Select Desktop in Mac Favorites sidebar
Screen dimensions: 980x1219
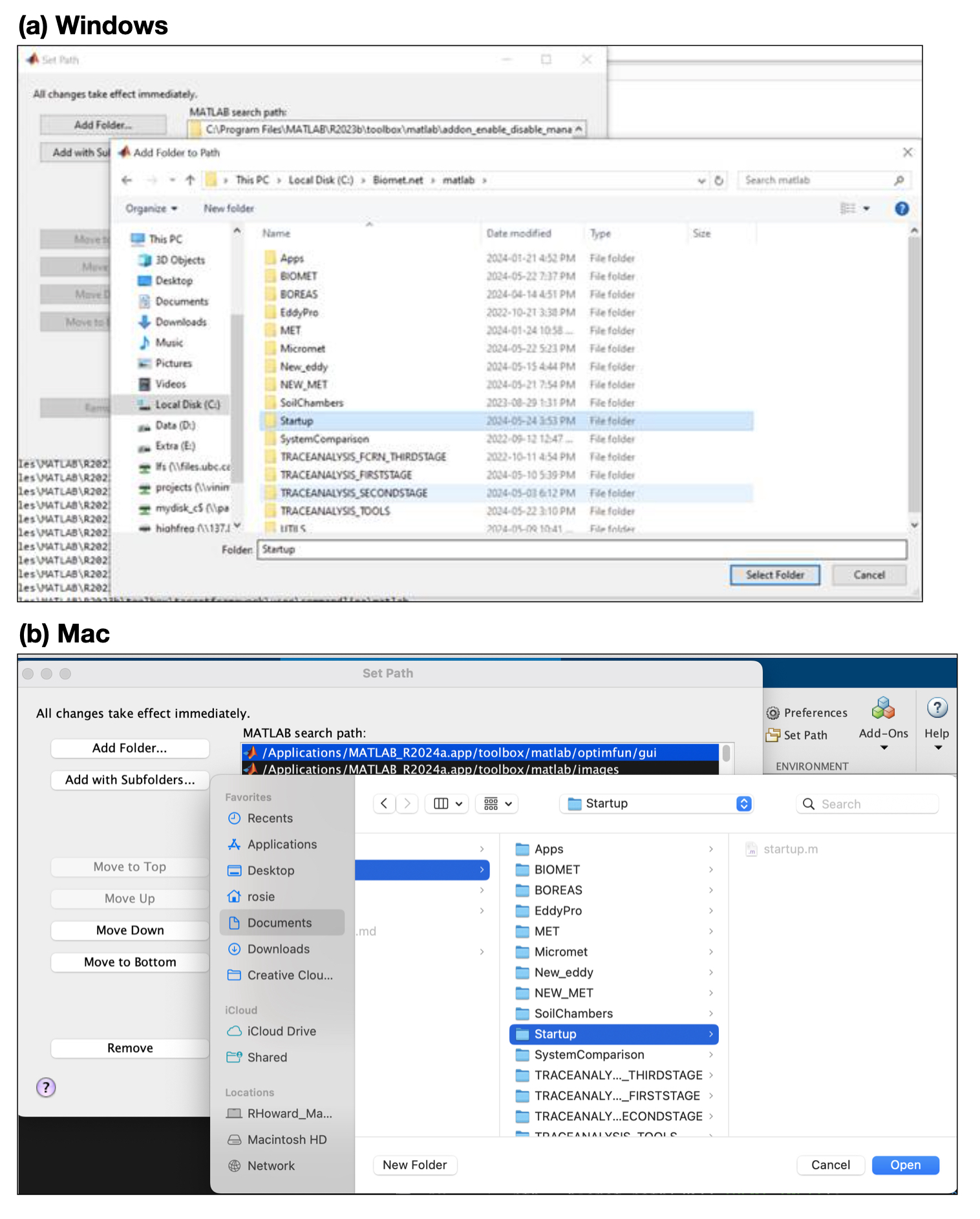[282, 871]
